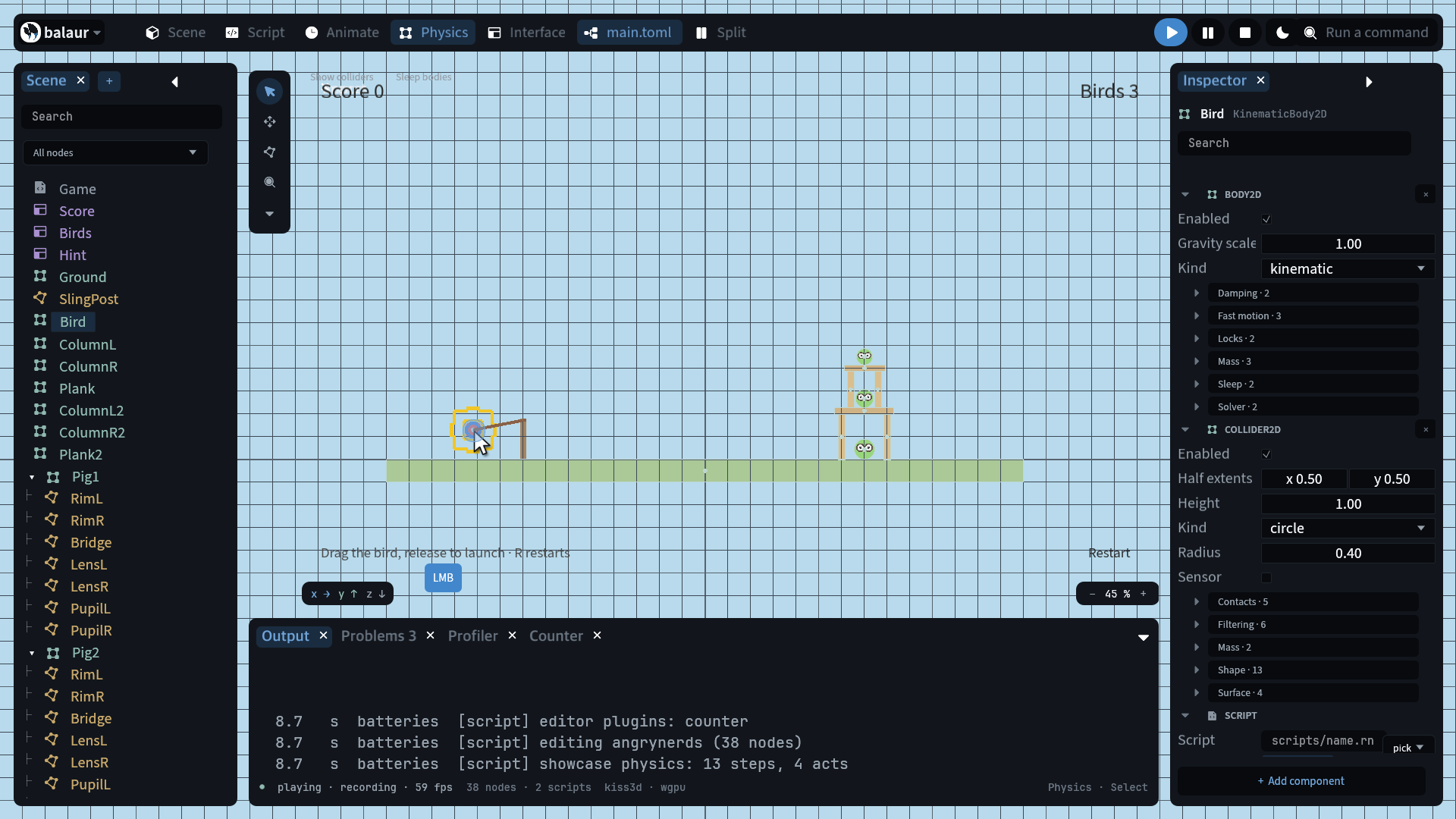Expand Inspector panel right arrow
Image resolution: width=1456 pixels, height=819 pixels.
click(x=1369, y=82)
